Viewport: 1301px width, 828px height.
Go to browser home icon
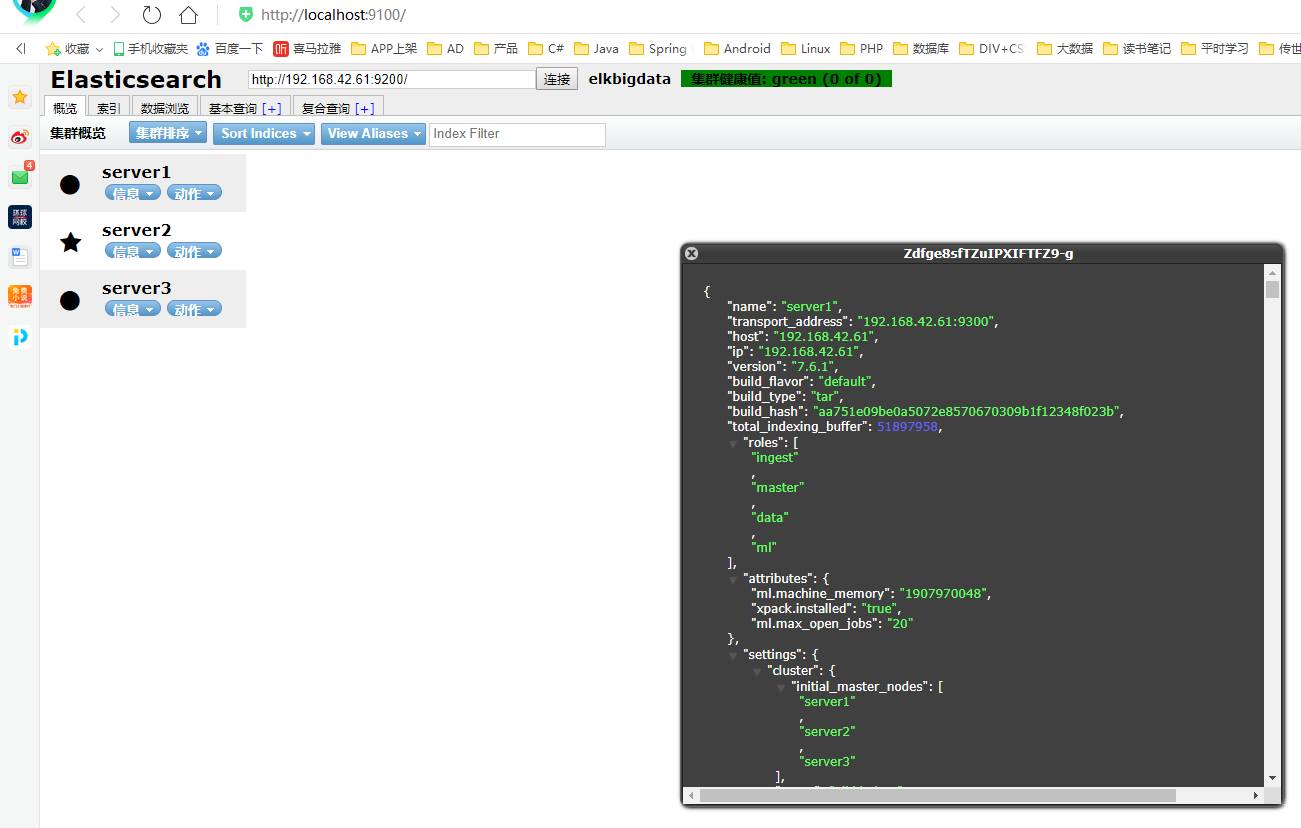[188, 15]
